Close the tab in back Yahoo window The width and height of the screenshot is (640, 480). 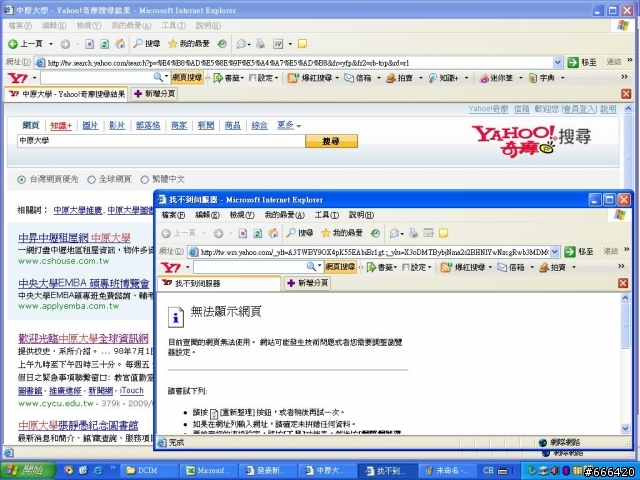pyautogui.click(x=626, y=94)
